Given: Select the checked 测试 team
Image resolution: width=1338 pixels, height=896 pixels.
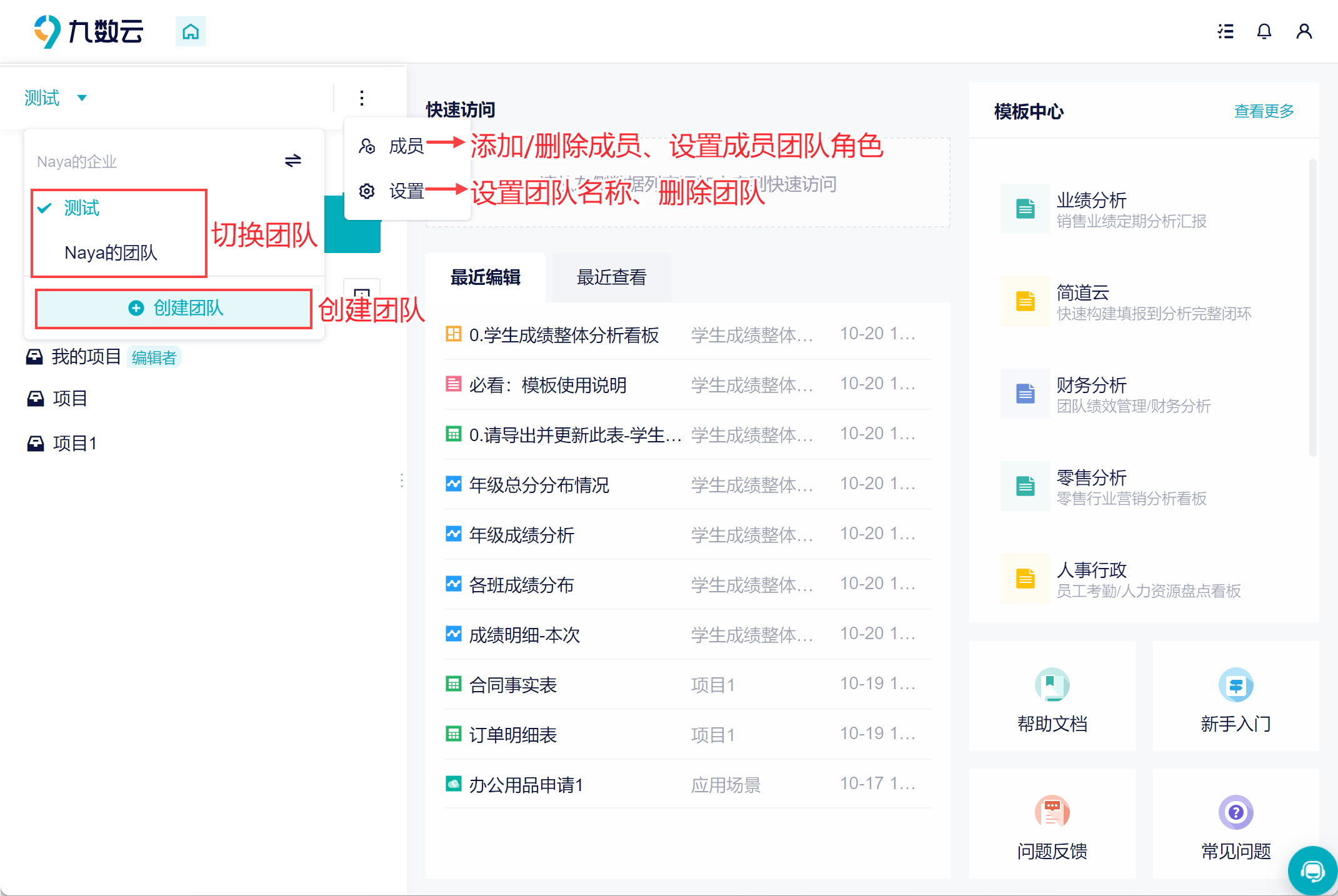Looking at the screenshot, I should tap(82, 208).
